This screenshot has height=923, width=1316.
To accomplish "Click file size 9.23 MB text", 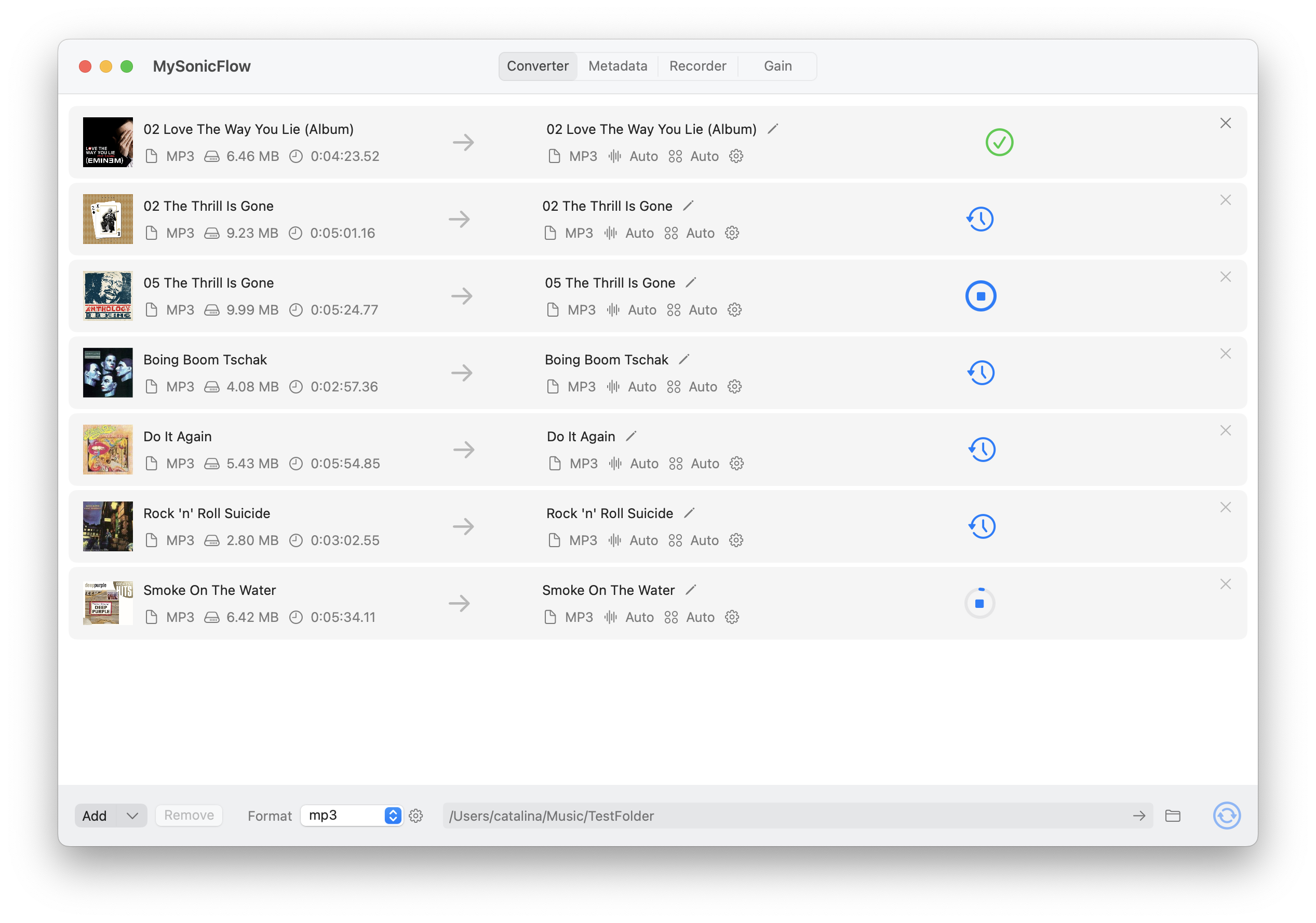I will [252, 233].
